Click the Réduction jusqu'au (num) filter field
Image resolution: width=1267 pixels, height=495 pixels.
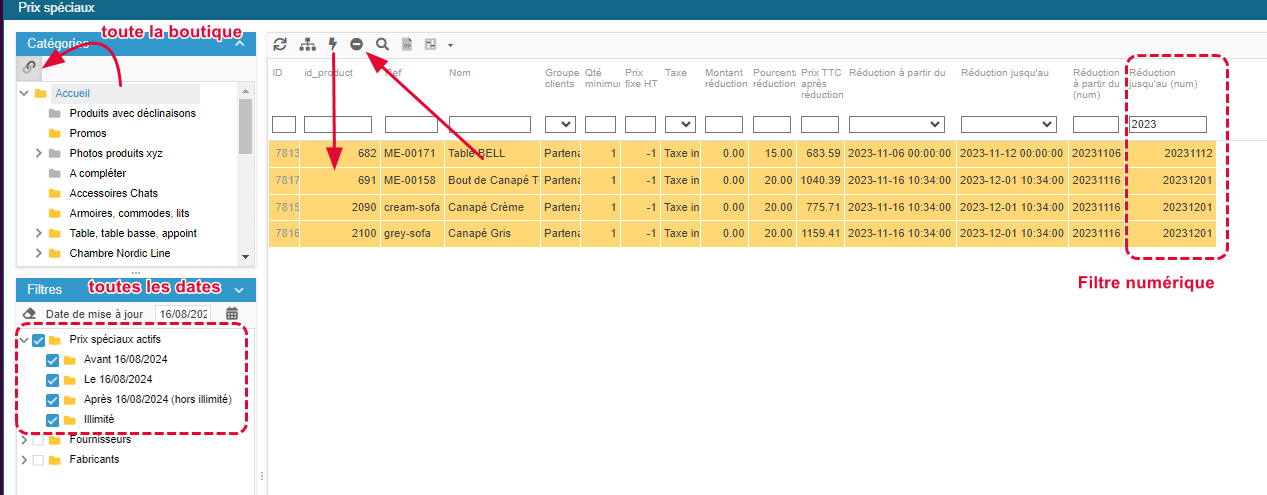coord(1167,124)
